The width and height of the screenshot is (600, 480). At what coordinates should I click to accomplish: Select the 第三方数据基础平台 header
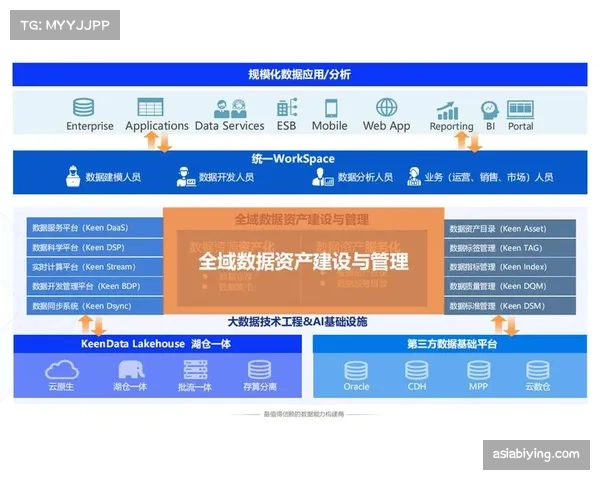450,344
